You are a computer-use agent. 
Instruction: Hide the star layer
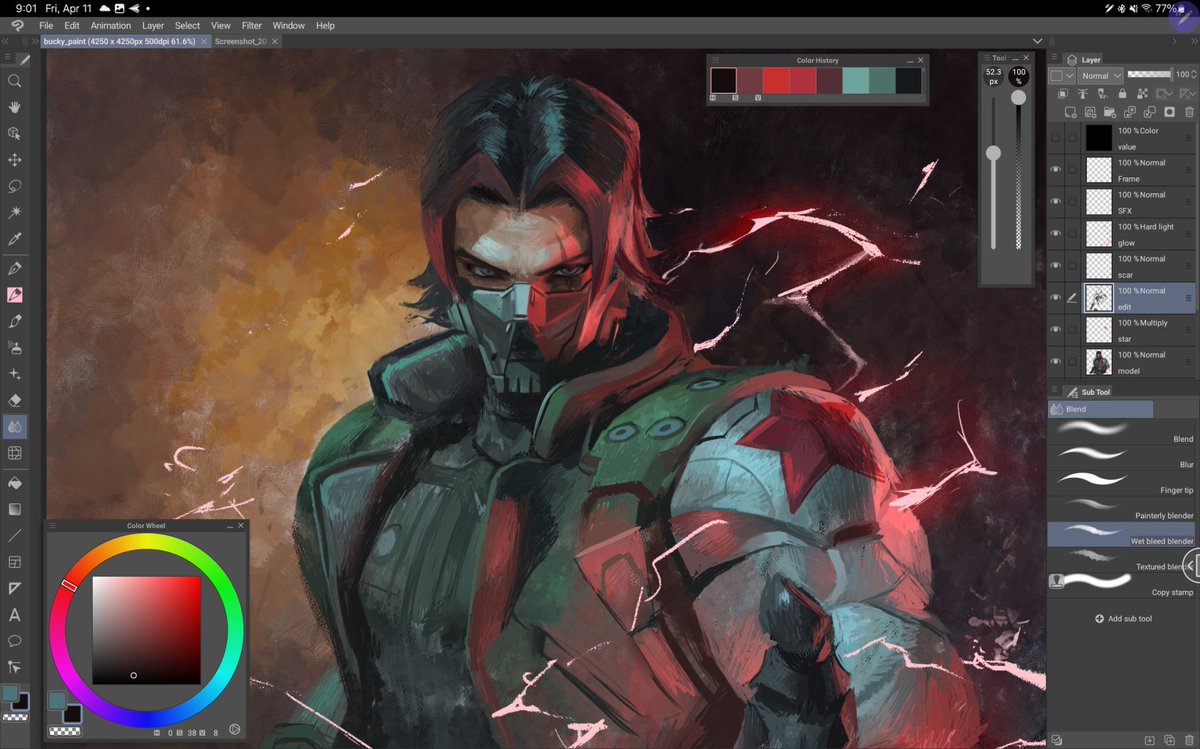1055,330
